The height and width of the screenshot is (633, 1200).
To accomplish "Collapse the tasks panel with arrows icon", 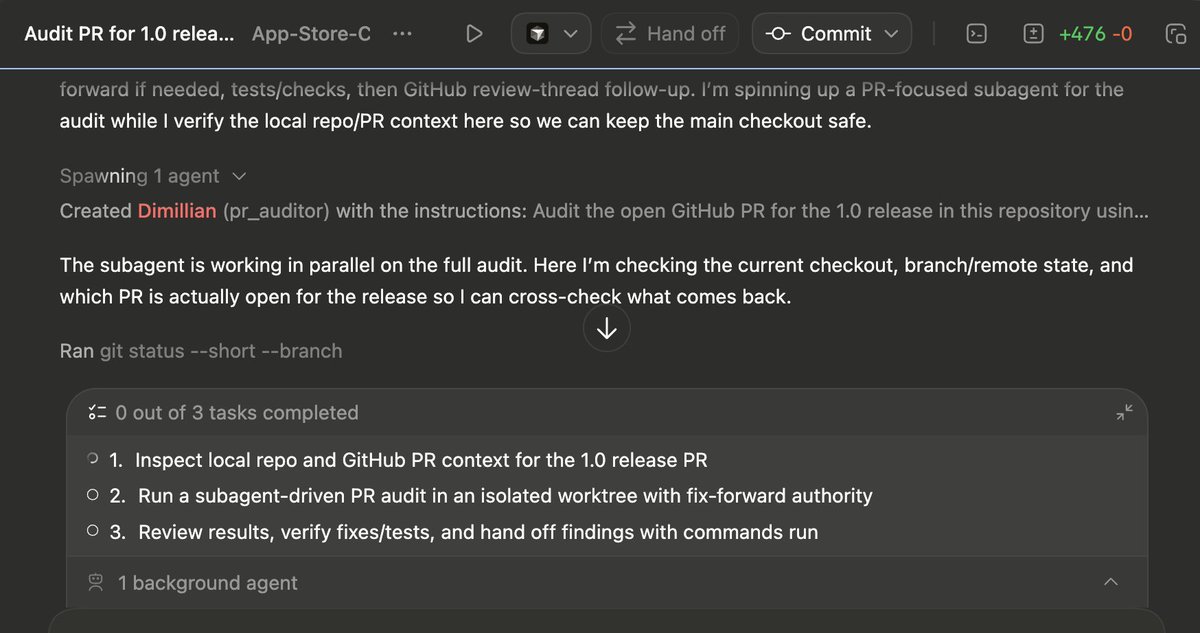I will [1125, 413].
